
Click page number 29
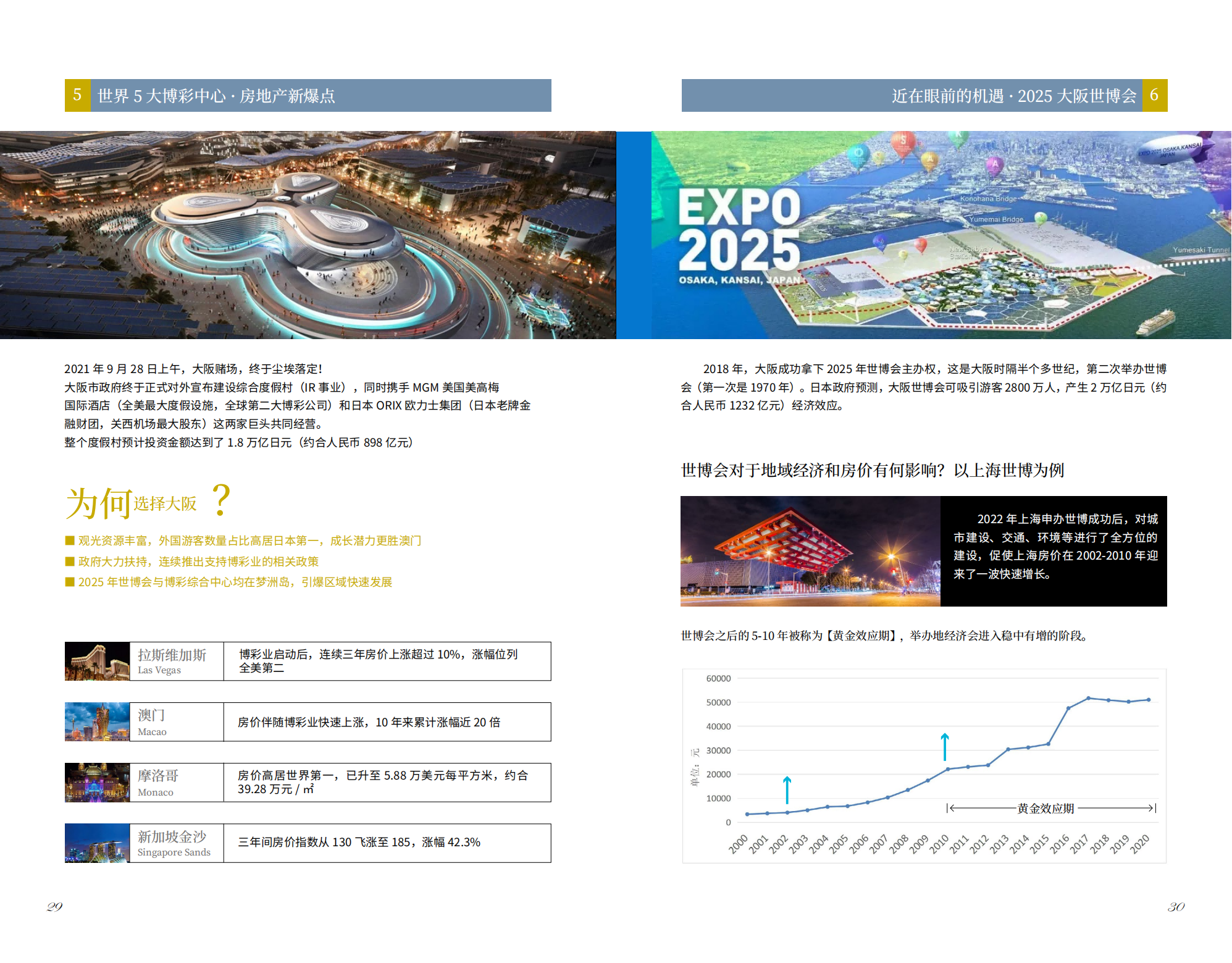[54, 907]
